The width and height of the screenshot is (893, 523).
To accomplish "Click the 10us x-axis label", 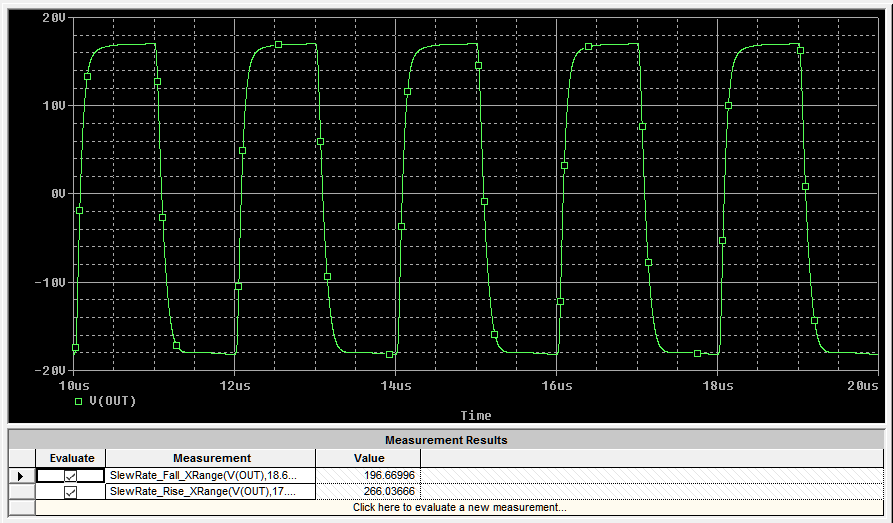I will pos(74,386).
